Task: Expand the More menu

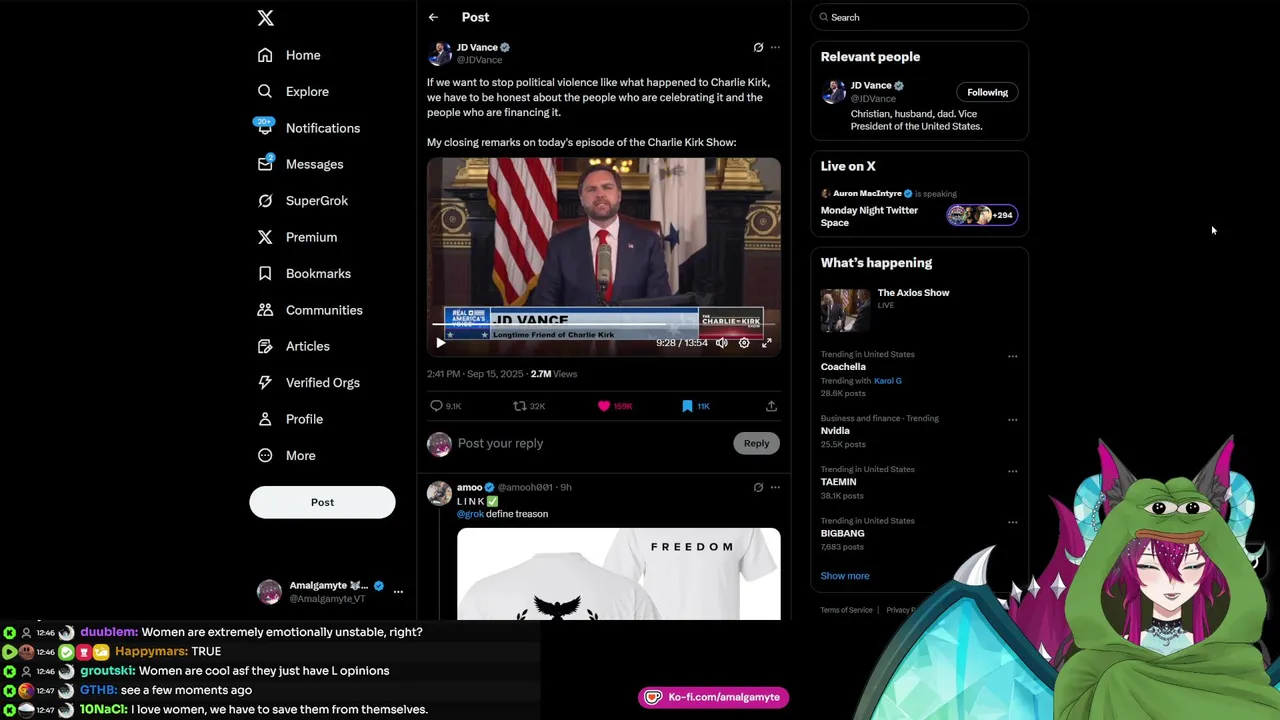Action: pos(287,455)
